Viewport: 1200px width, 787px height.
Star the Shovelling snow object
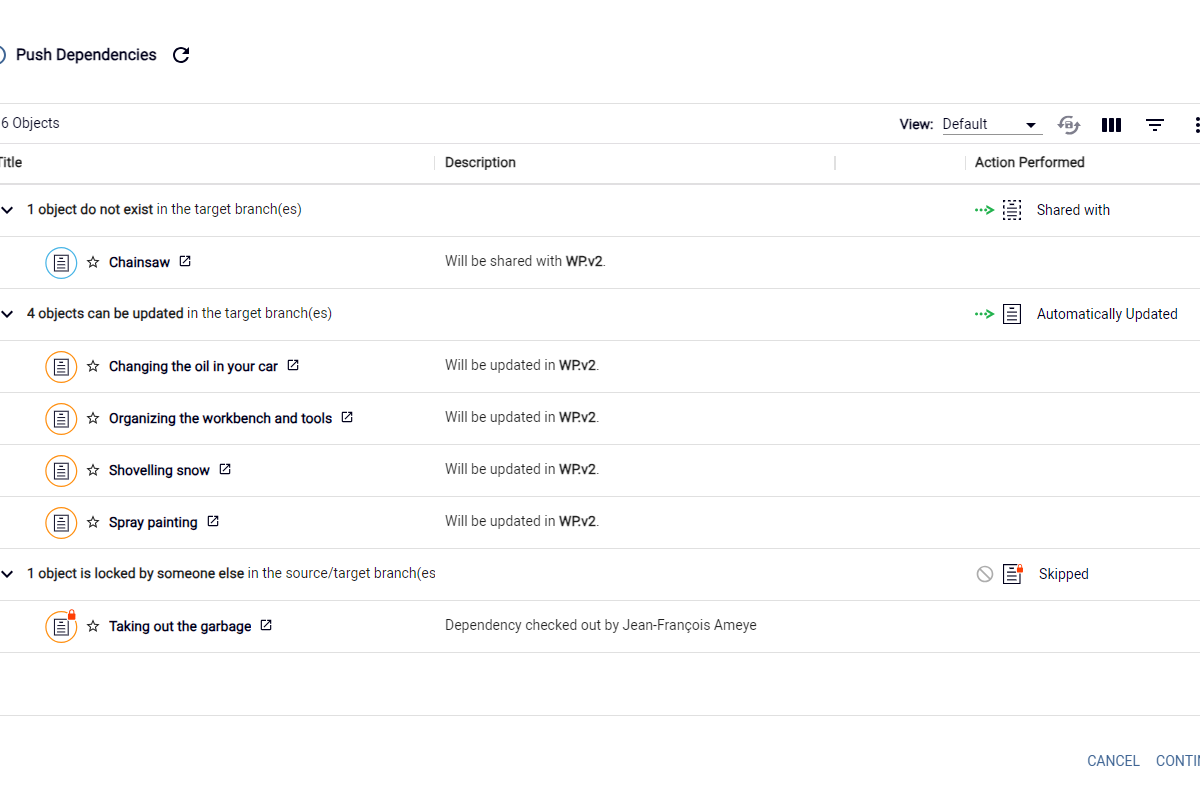tap(93, 470)
